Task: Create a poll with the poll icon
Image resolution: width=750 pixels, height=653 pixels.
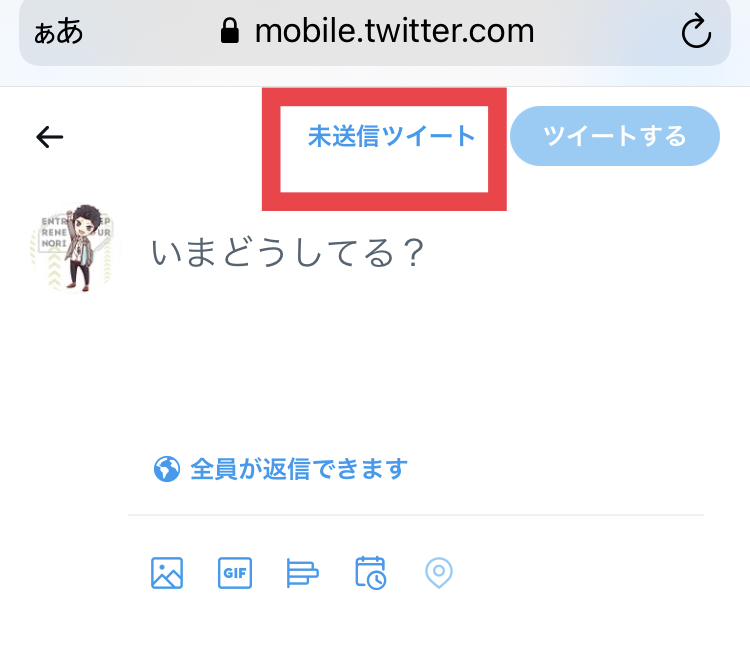Action: coord(302,573)
